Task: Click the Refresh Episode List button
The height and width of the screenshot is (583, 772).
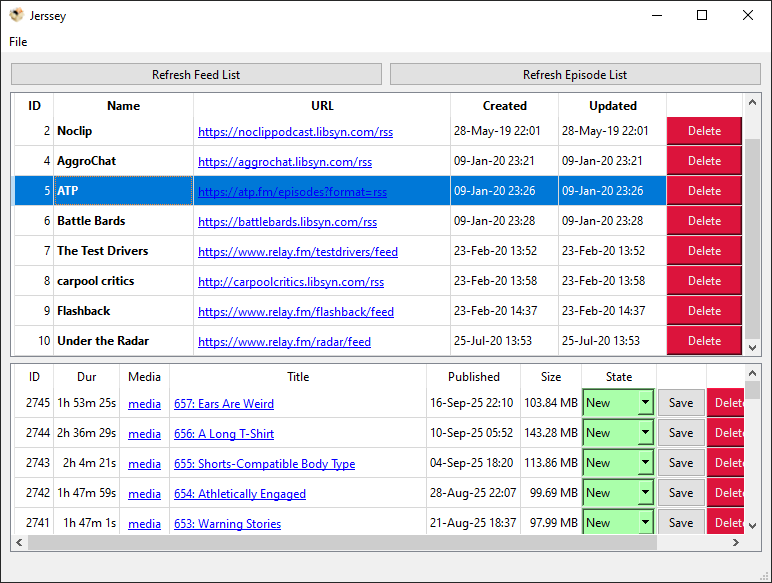Action: coord(575,75)
